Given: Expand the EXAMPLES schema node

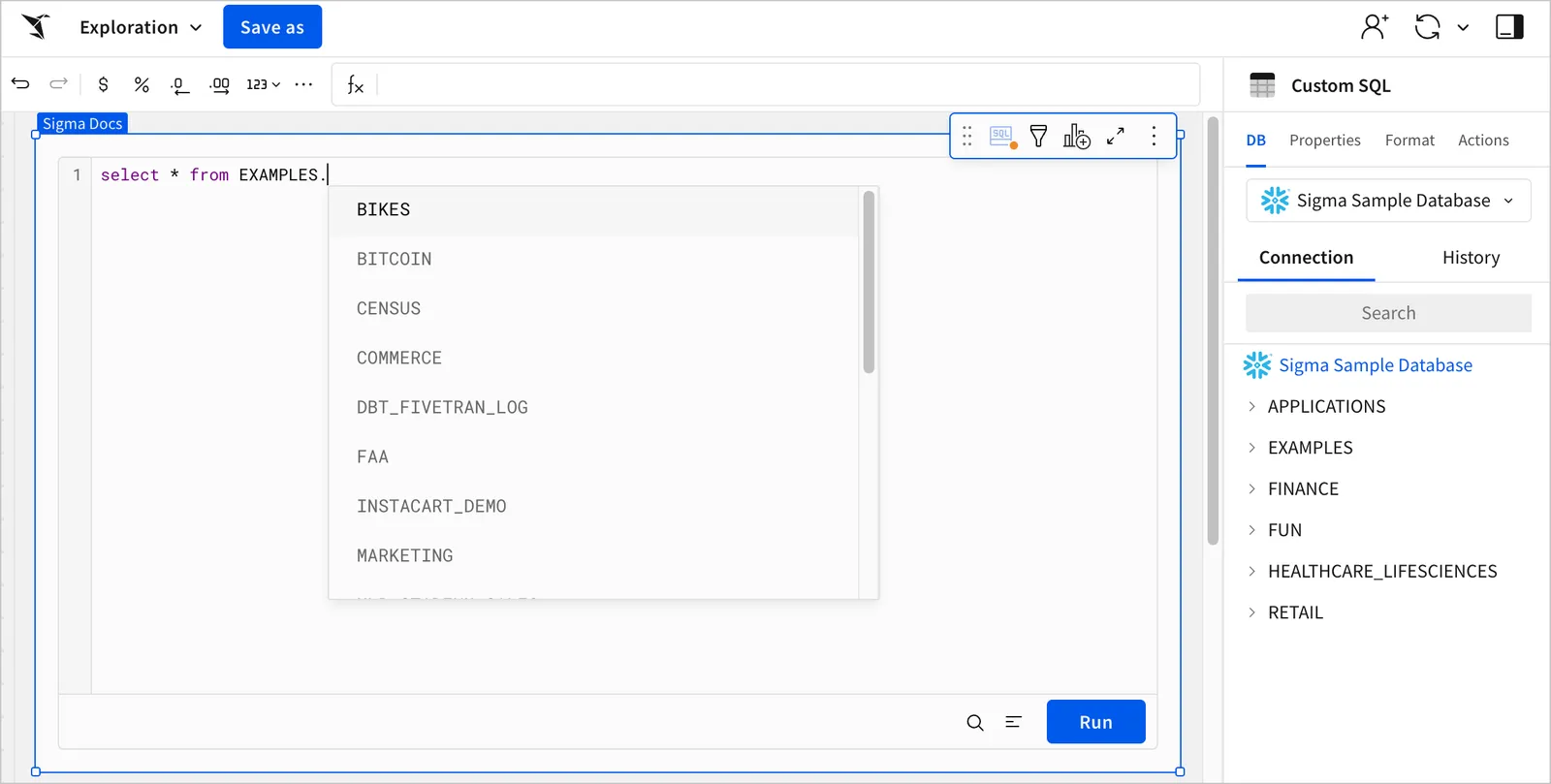Looking at the screenshot, I should pos(1251,448).
